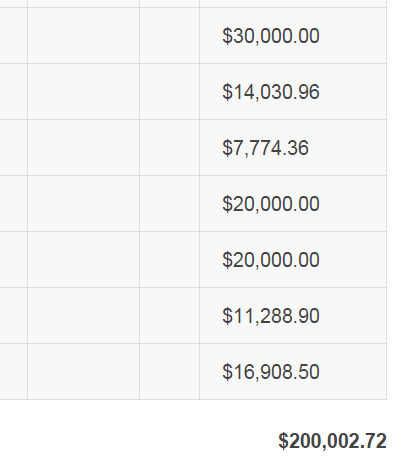Screen dimensions: 399x464
Task: Click wide empty cell in the $30,000.00 row
Action: point(83,36)
